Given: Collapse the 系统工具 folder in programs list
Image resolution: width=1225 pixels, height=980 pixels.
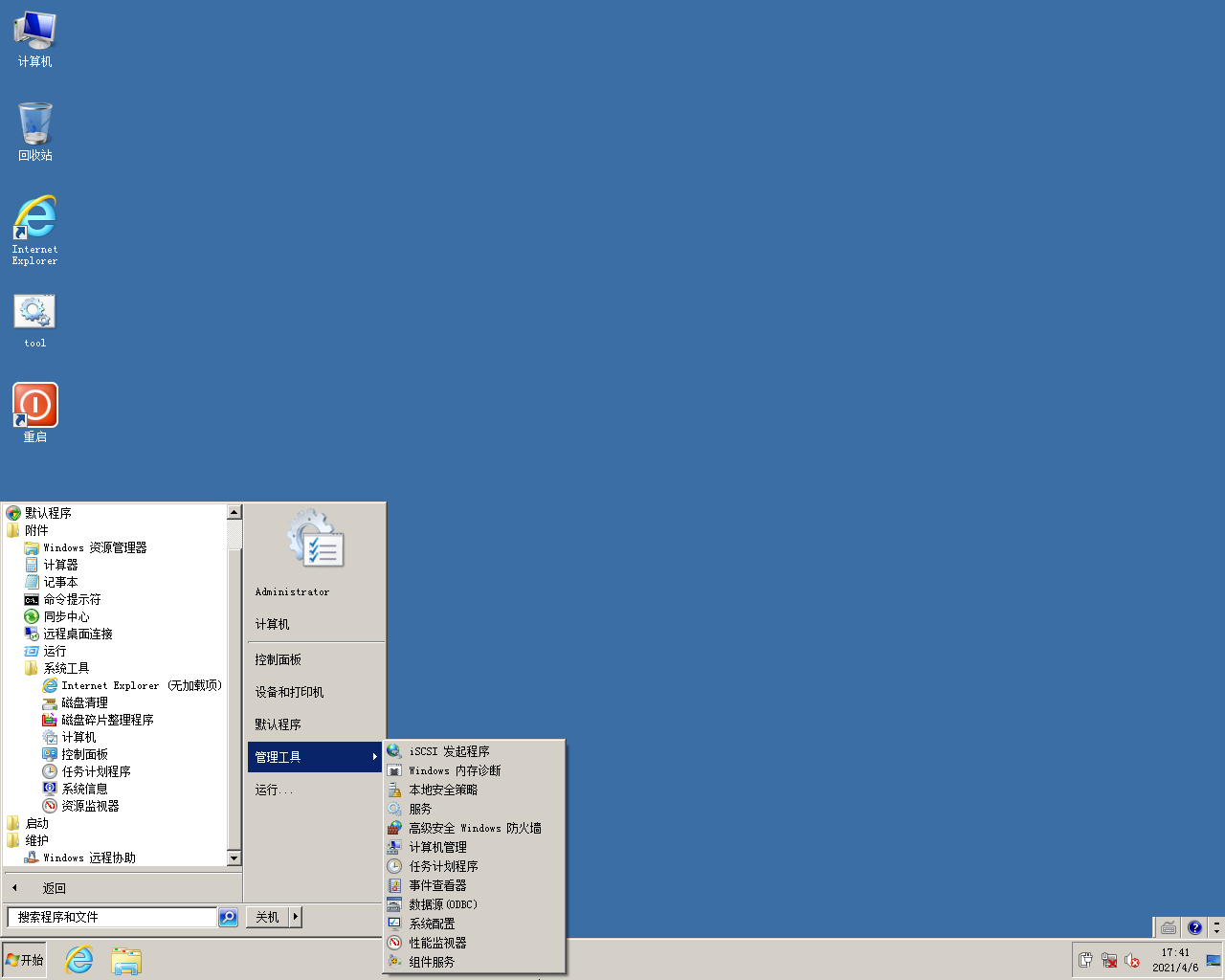Looking at the screenshot, I should click(x=66, y=668).
